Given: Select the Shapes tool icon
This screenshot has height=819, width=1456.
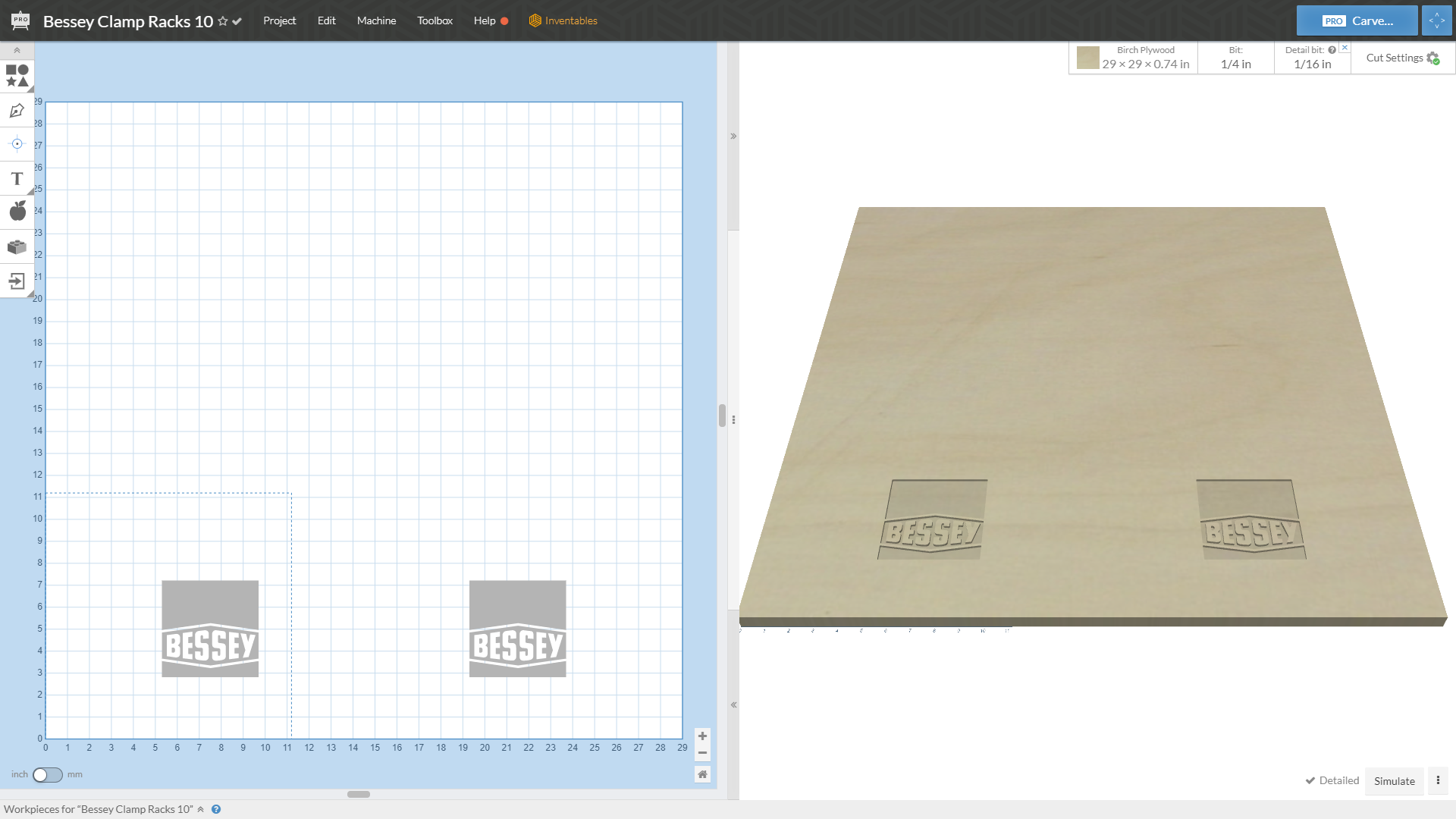Looking at the screenshot, I should (17, 75).
